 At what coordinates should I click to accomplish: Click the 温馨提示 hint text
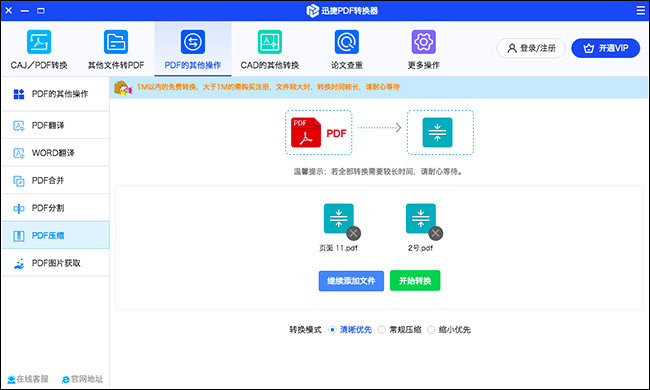click(378, 172)
